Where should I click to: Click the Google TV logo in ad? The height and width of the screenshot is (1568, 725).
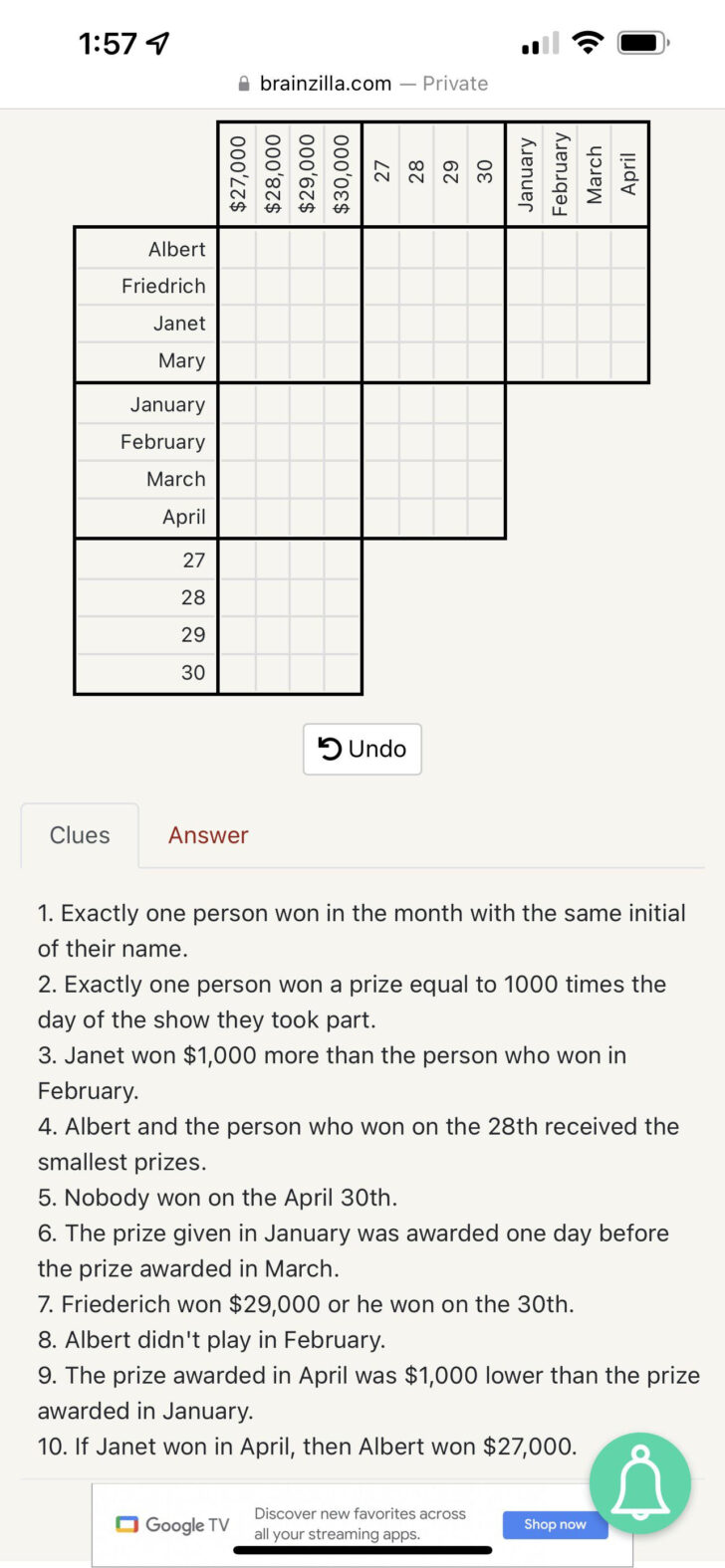pyautogui.click(x=172, y=1524)
